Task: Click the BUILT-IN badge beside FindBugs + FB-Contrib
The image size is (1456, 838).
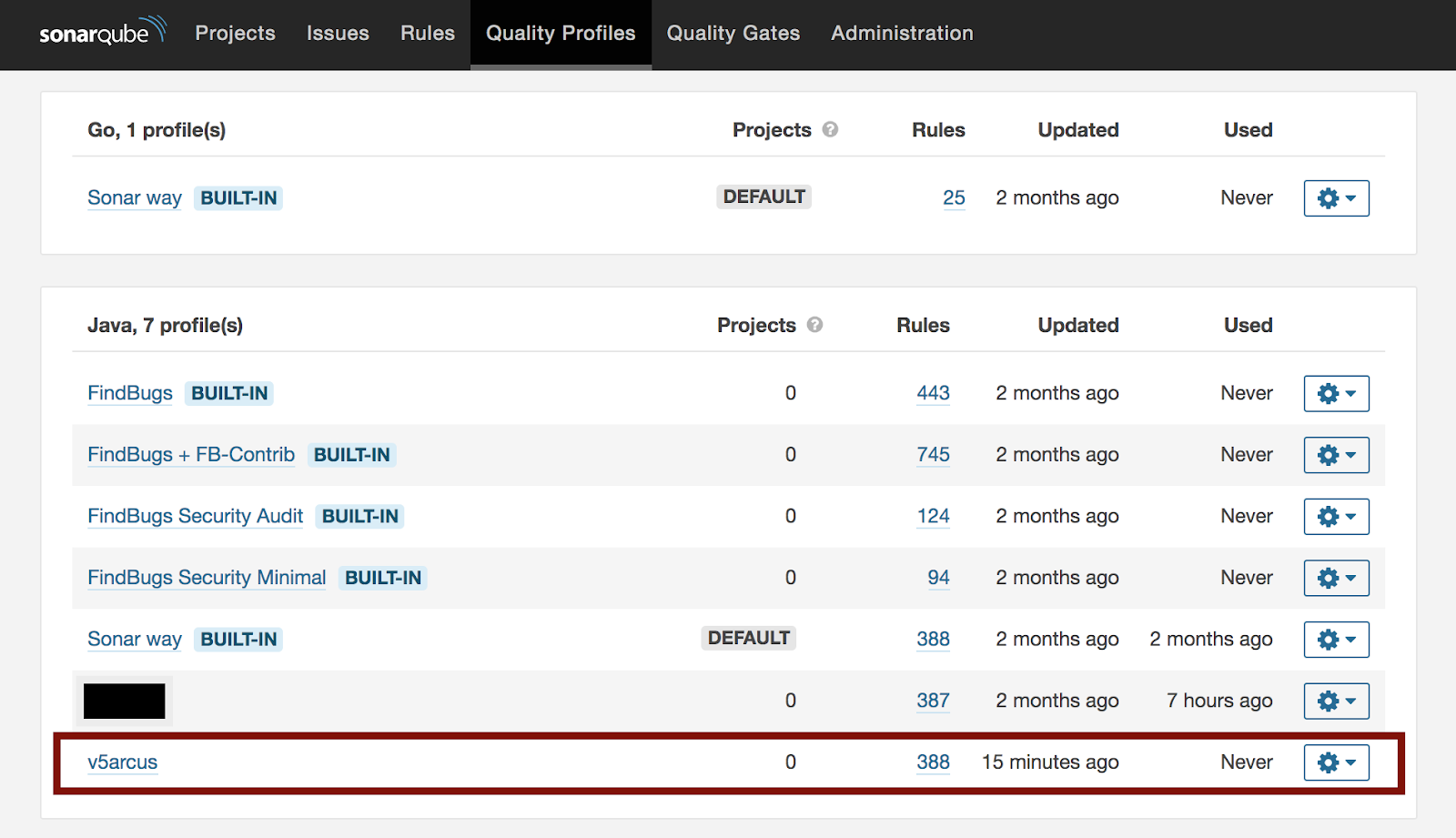Action: [x=351, y=454]
